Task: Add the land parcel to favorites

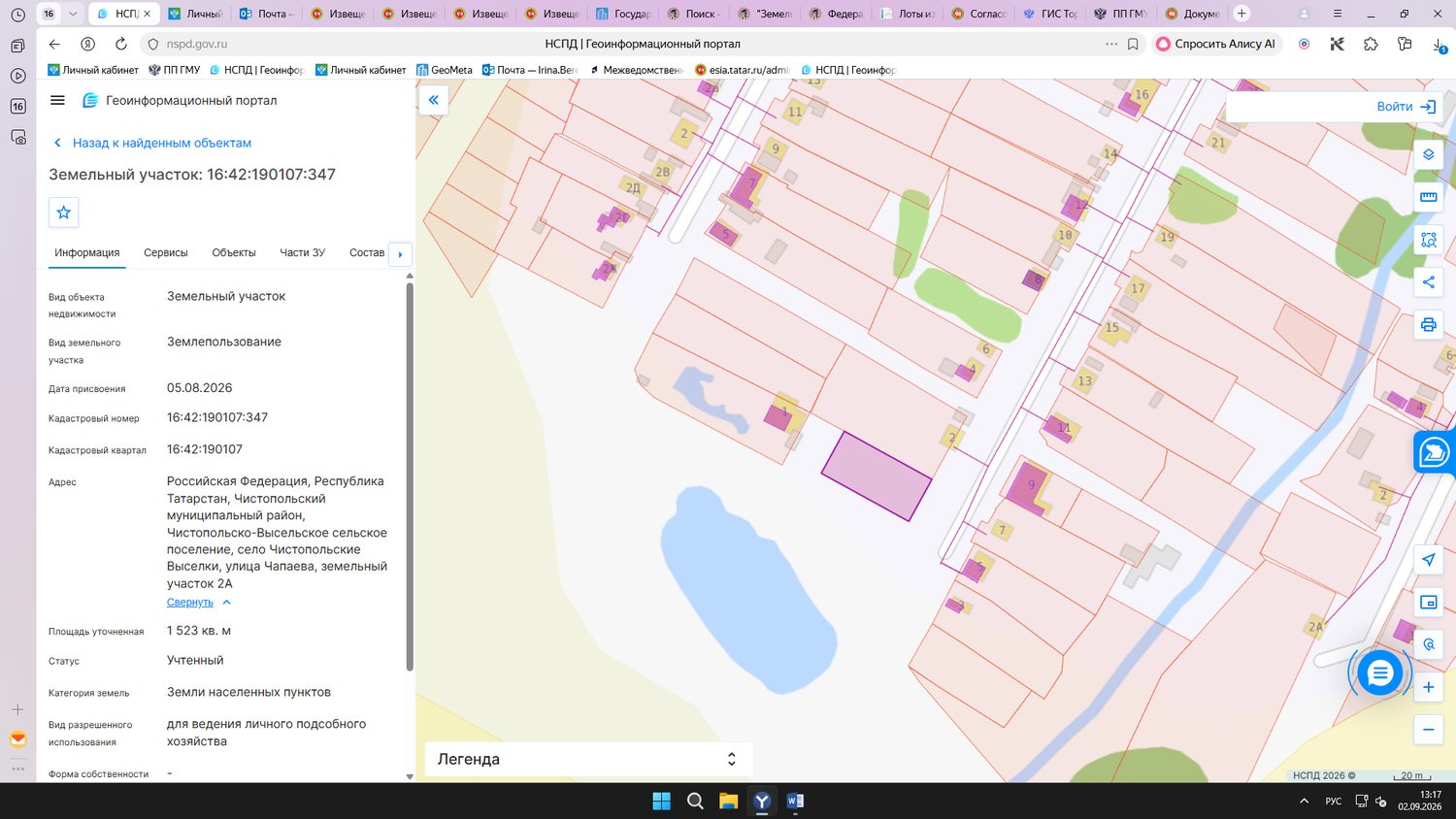Action: coord(64,213)
